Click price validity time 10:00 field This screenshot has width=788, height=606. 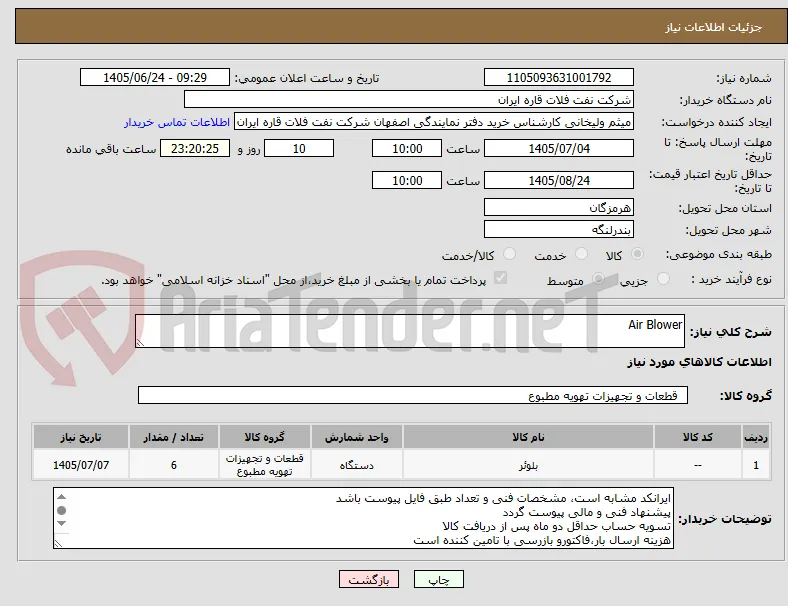[x=407, y=180]
